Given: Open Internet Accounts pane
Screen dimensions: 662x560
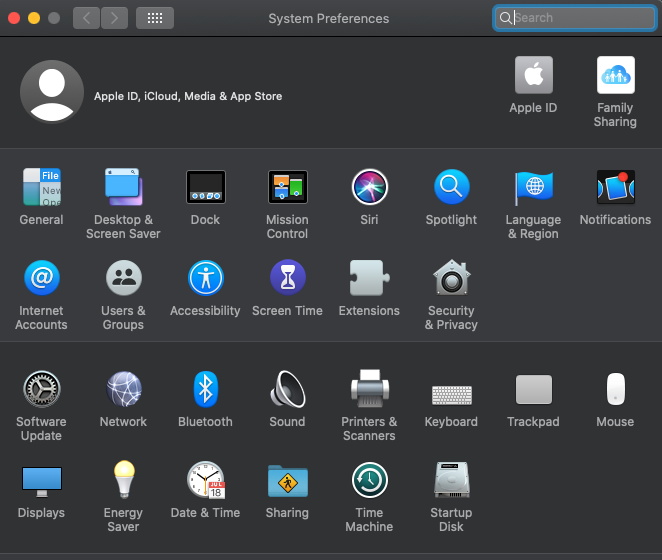Looking at the screenshot, I should [41, 278].
